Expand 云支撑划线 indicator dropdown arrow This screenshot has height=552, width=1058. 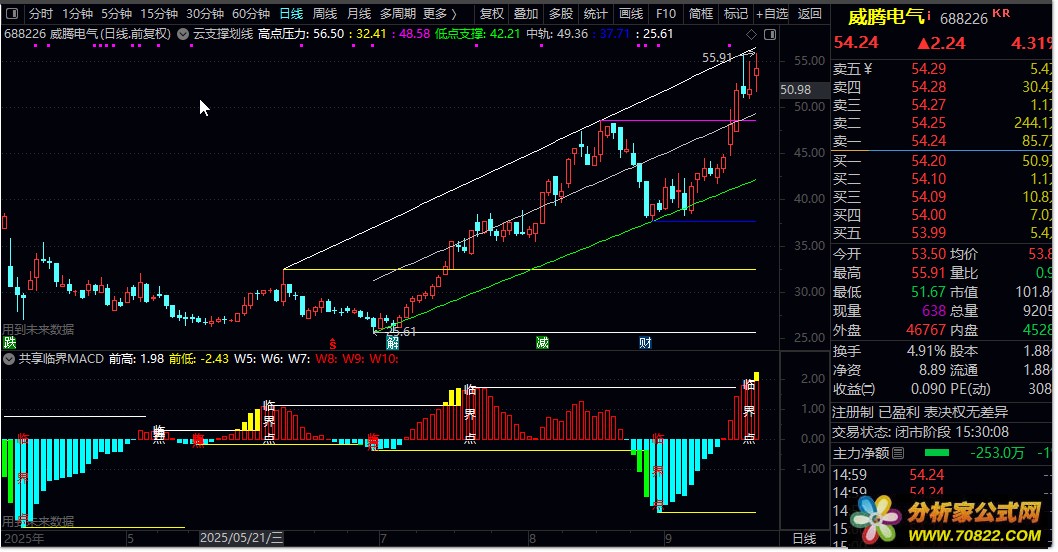[183, 34]
